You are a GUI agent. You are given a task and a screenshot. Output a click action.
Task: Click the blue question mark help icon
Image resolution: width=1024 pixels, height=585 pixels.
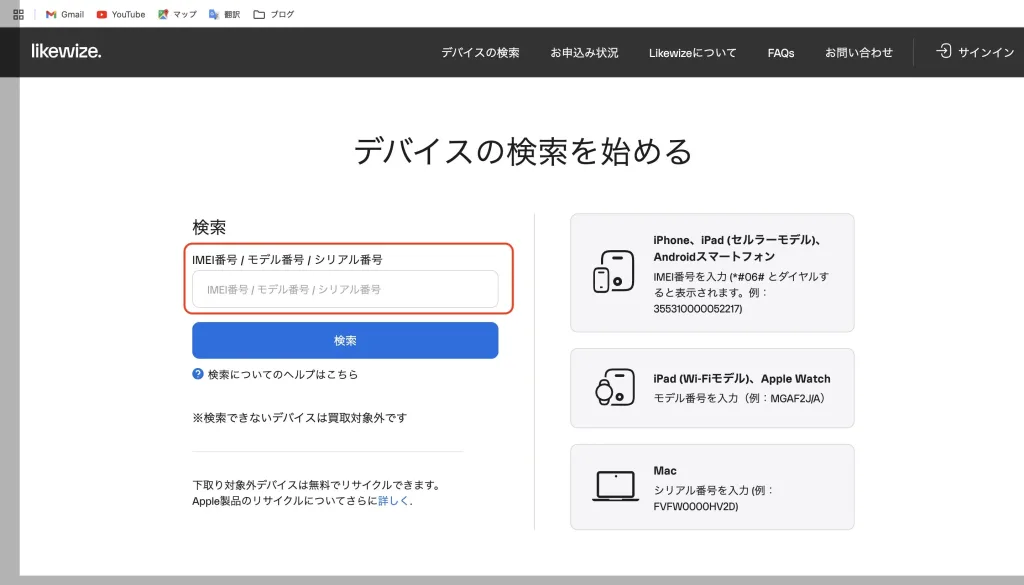pos(198,374)
